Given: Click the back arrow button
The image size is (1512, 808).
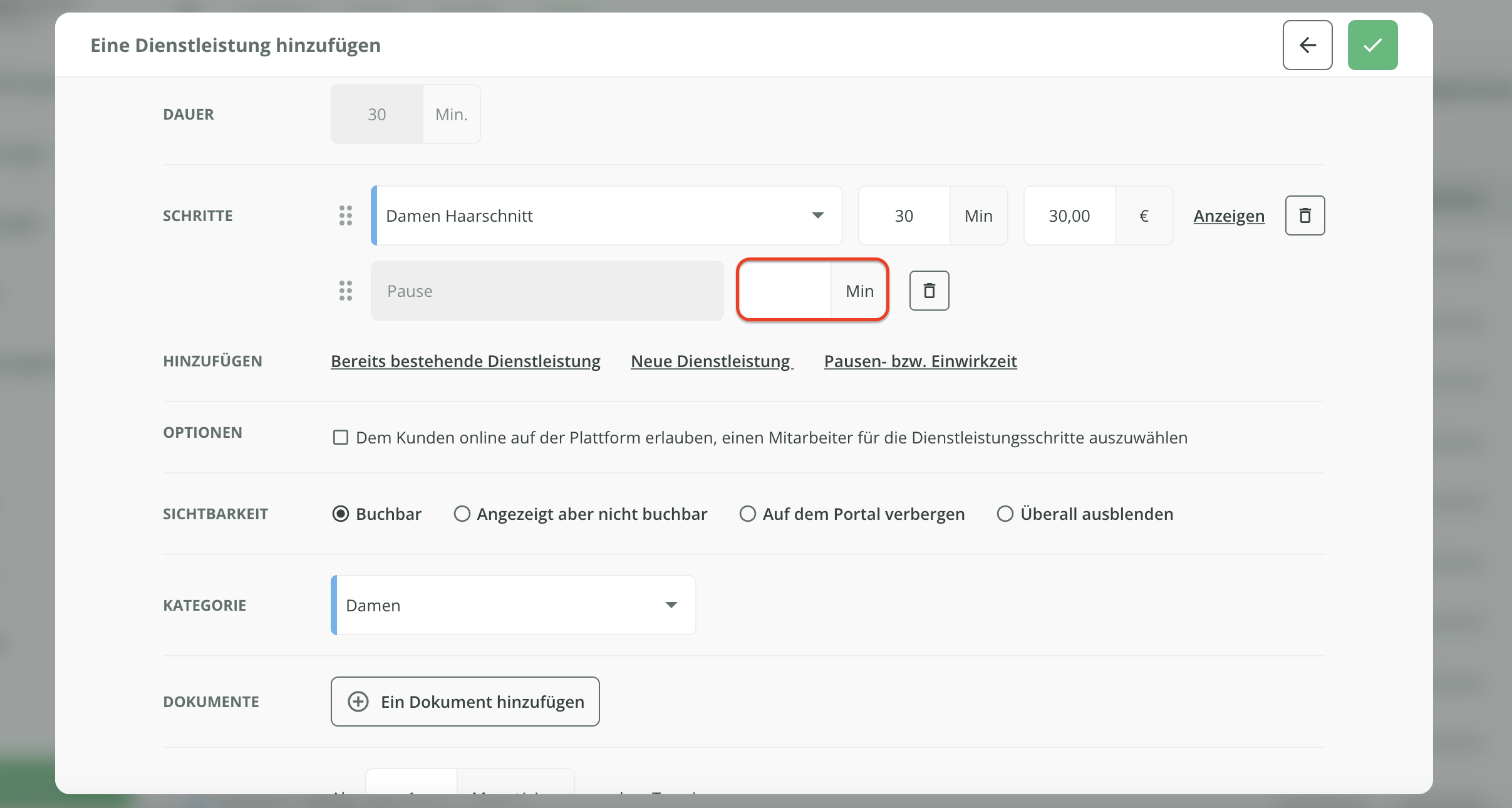Looking at the screenshot, I should 1307,45.
